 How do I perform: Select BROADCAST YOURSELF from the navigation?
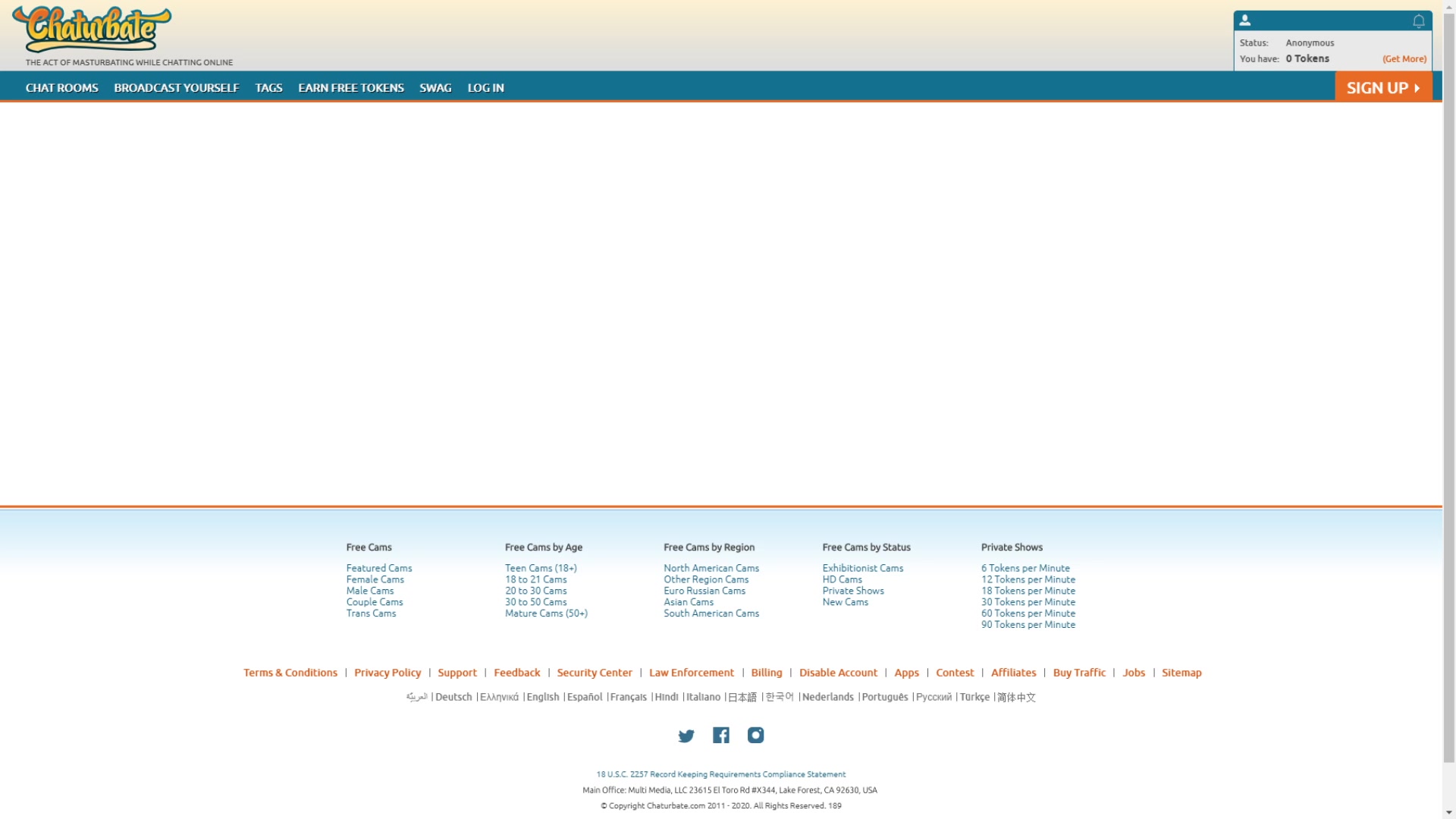tap(176, 87)
